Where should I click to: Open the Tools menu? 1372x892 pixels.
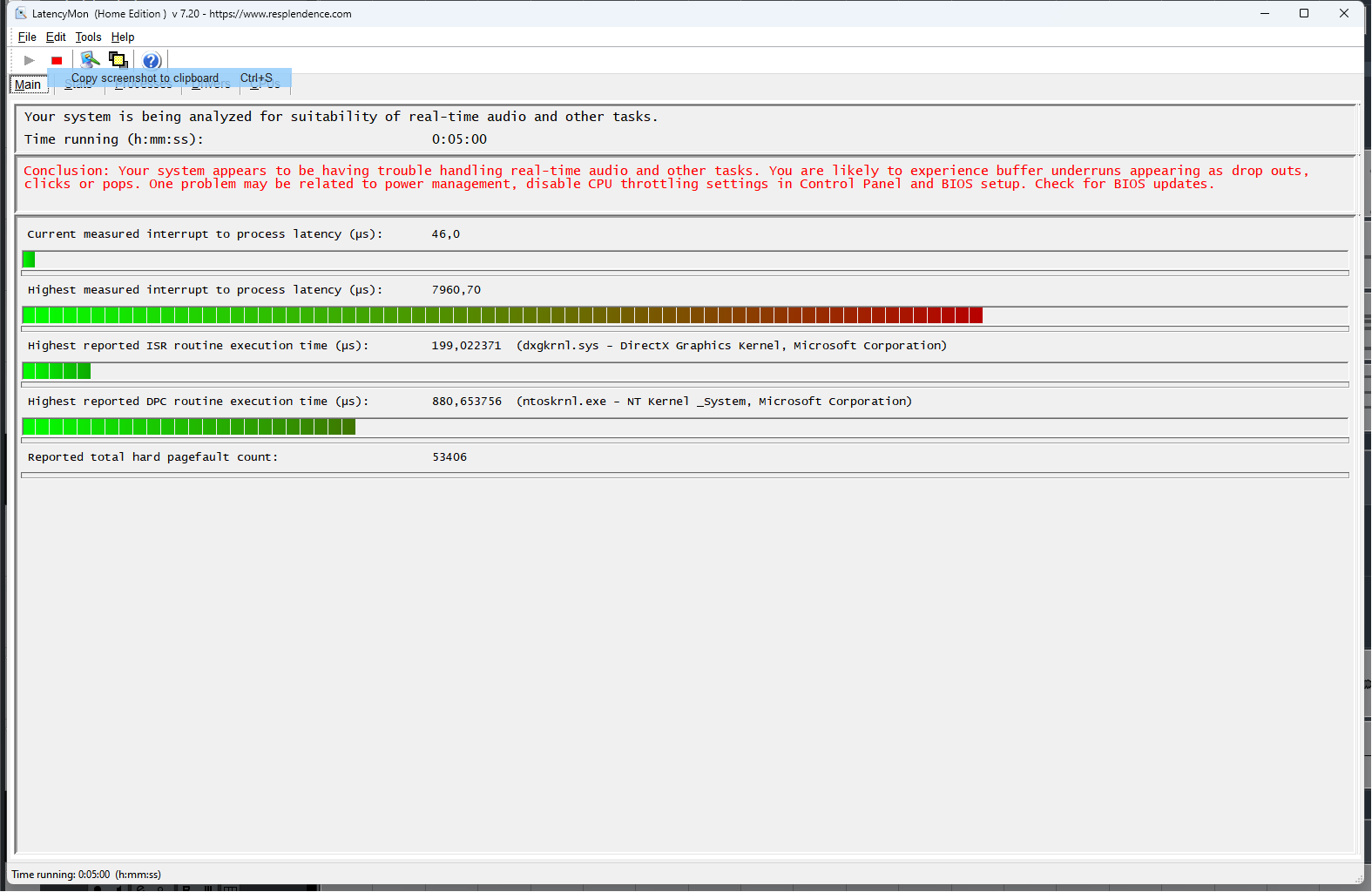click(x=88, y=37)
